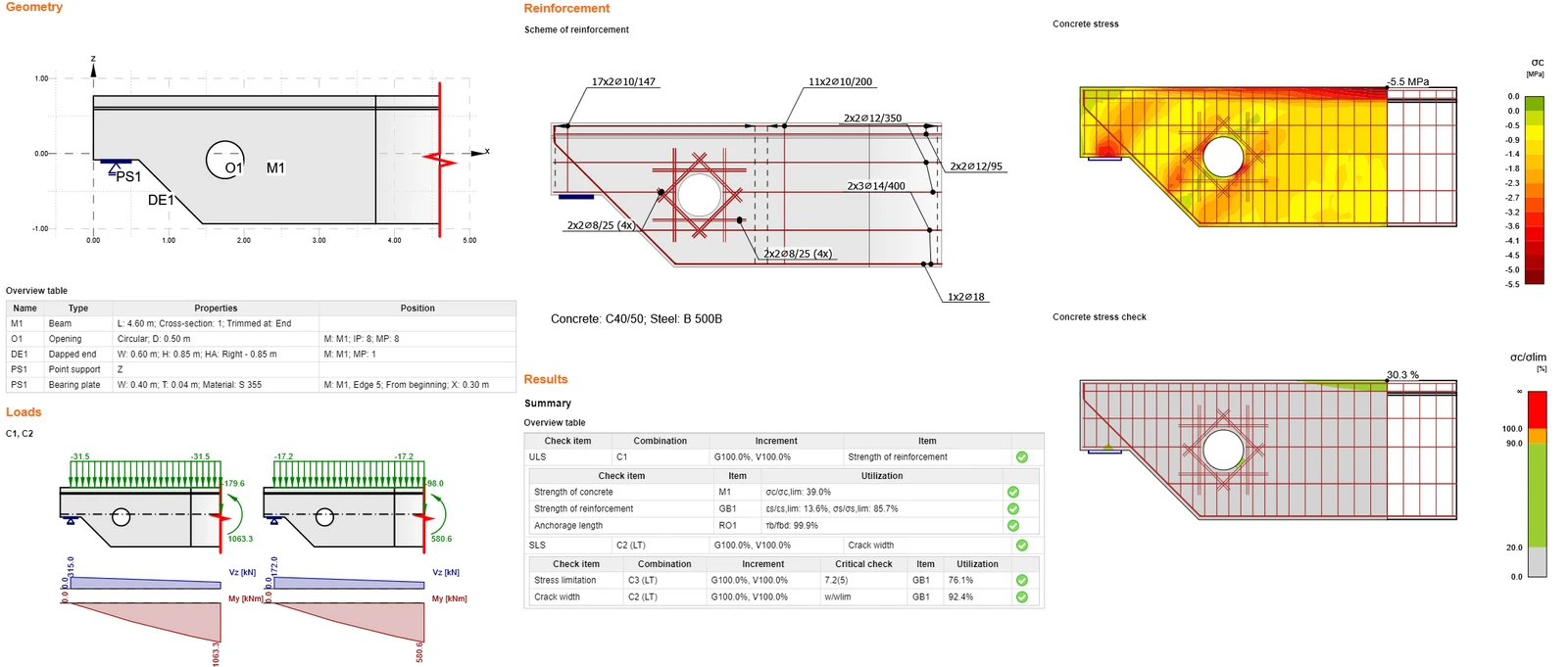Click the green check for Strength of reinforcement GB1
1568x667 pixels.
pos(1013,509)
